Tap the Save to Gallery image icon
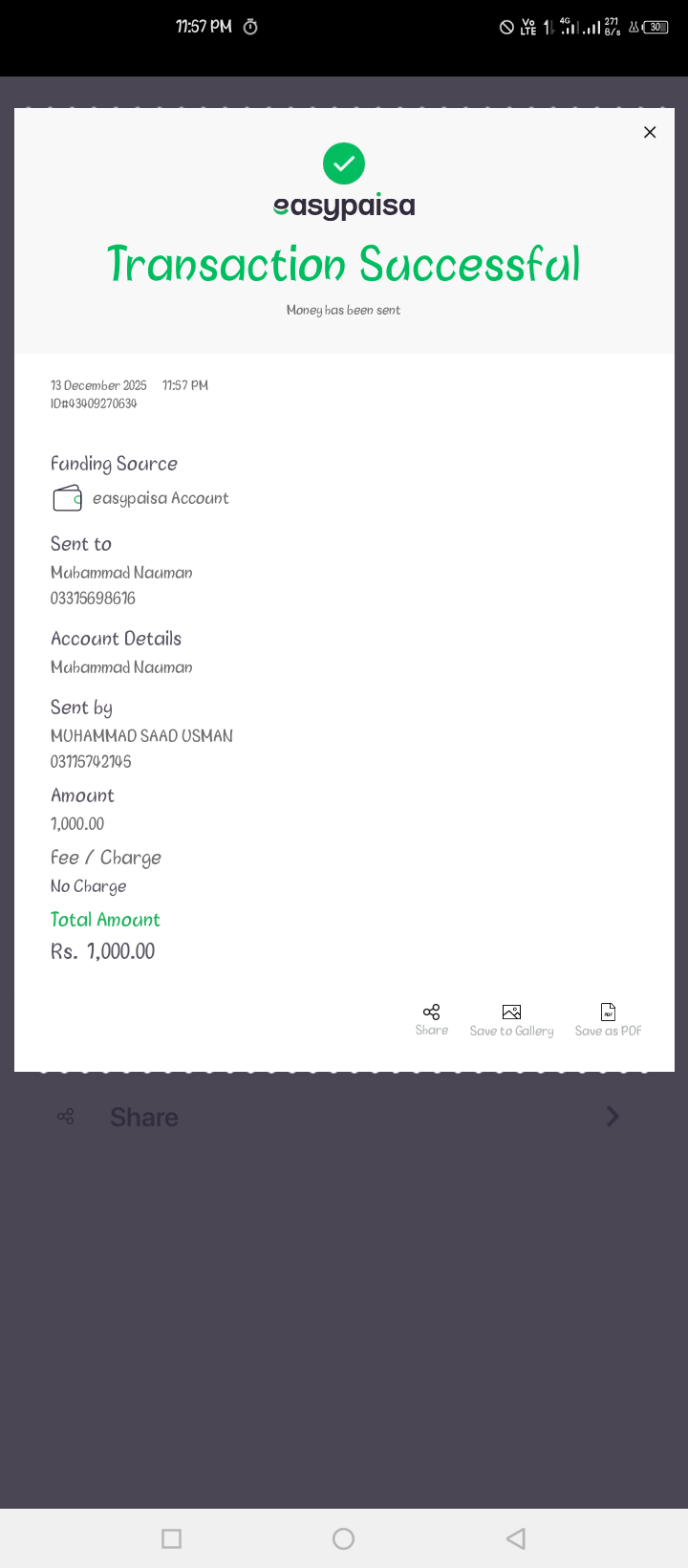The image size is (688, 1568). pos(511,1012)
